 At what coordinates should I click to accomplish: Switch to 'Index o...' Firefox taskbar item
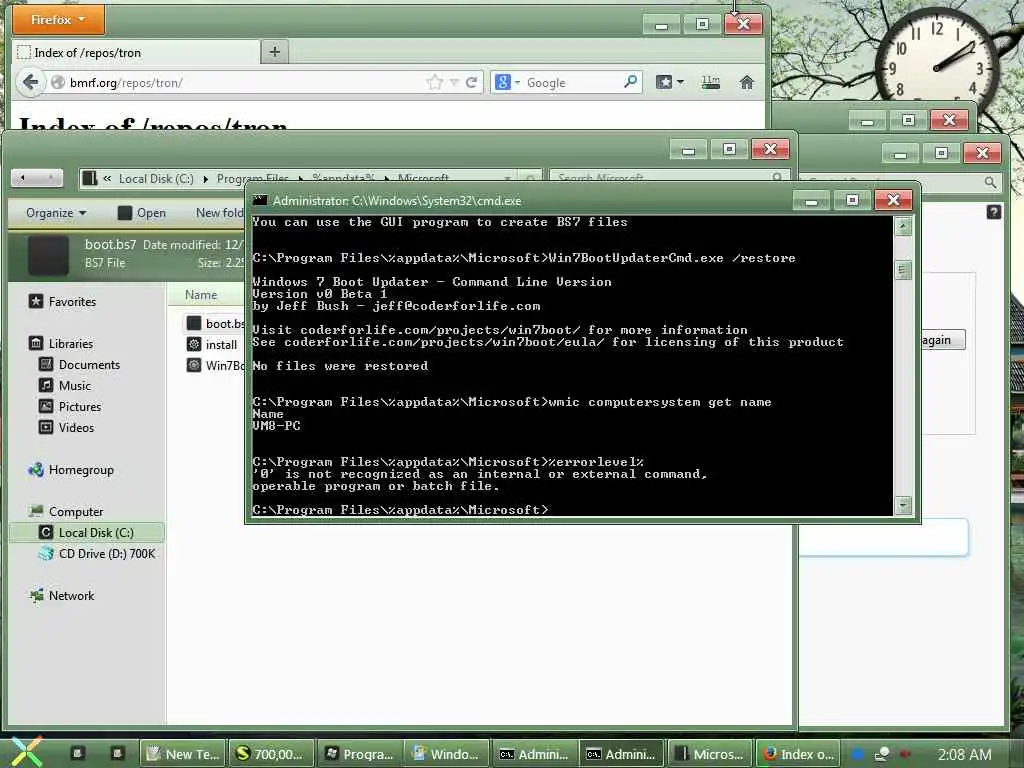[x=798, y=754]
